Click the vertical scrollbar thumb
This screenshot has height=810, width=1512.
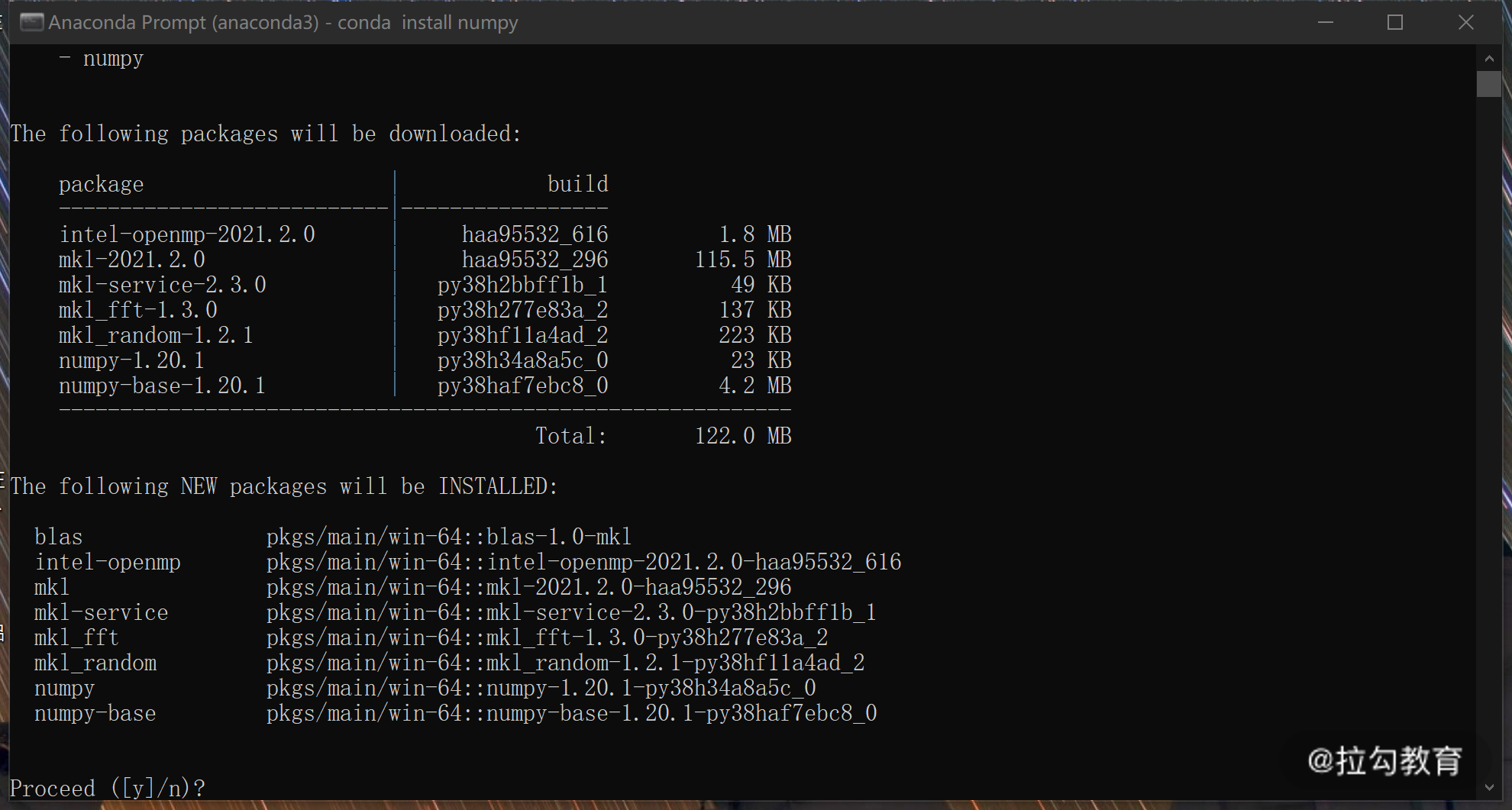1489,84
